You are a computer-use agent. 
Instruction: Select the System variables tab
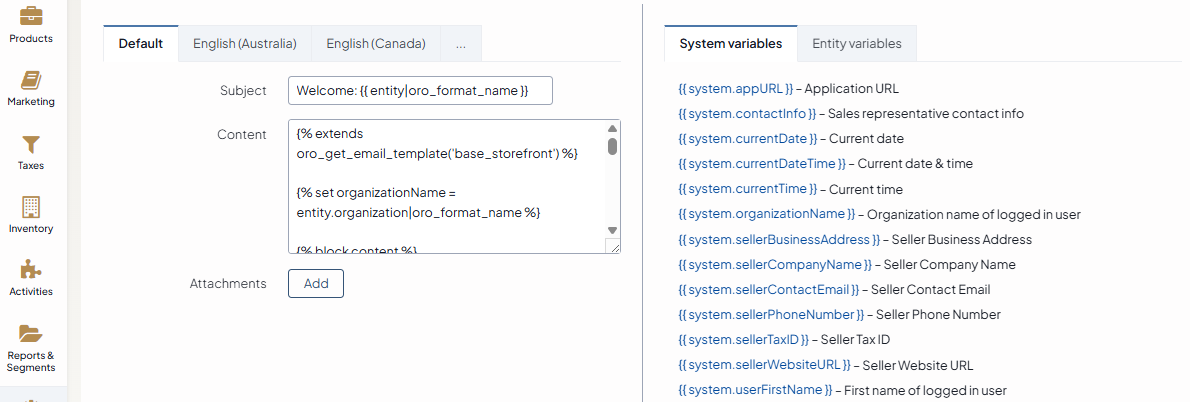click(730, 44)
